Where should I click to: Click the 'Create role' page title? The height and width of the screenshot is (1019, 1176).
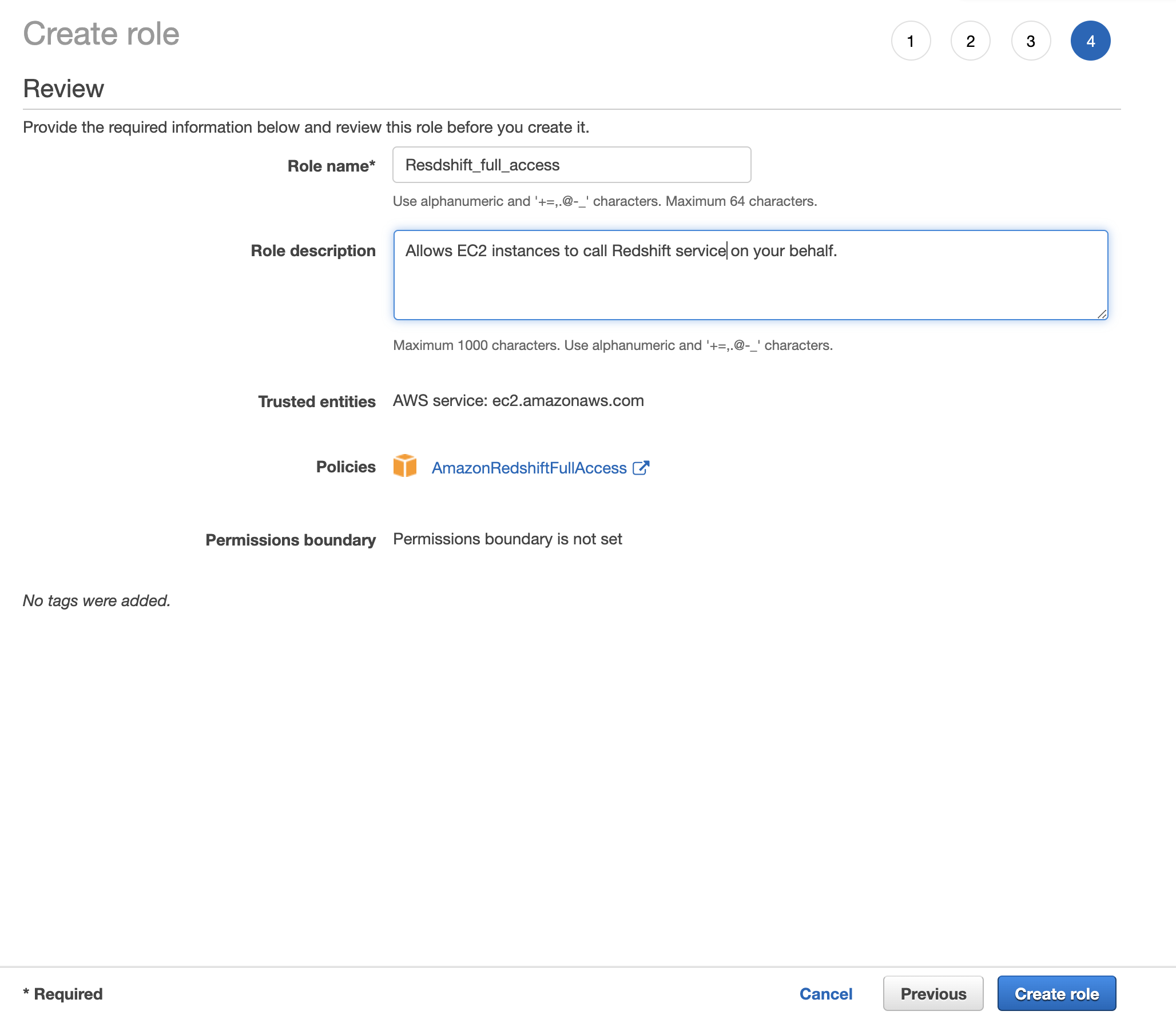pos(101,34)
